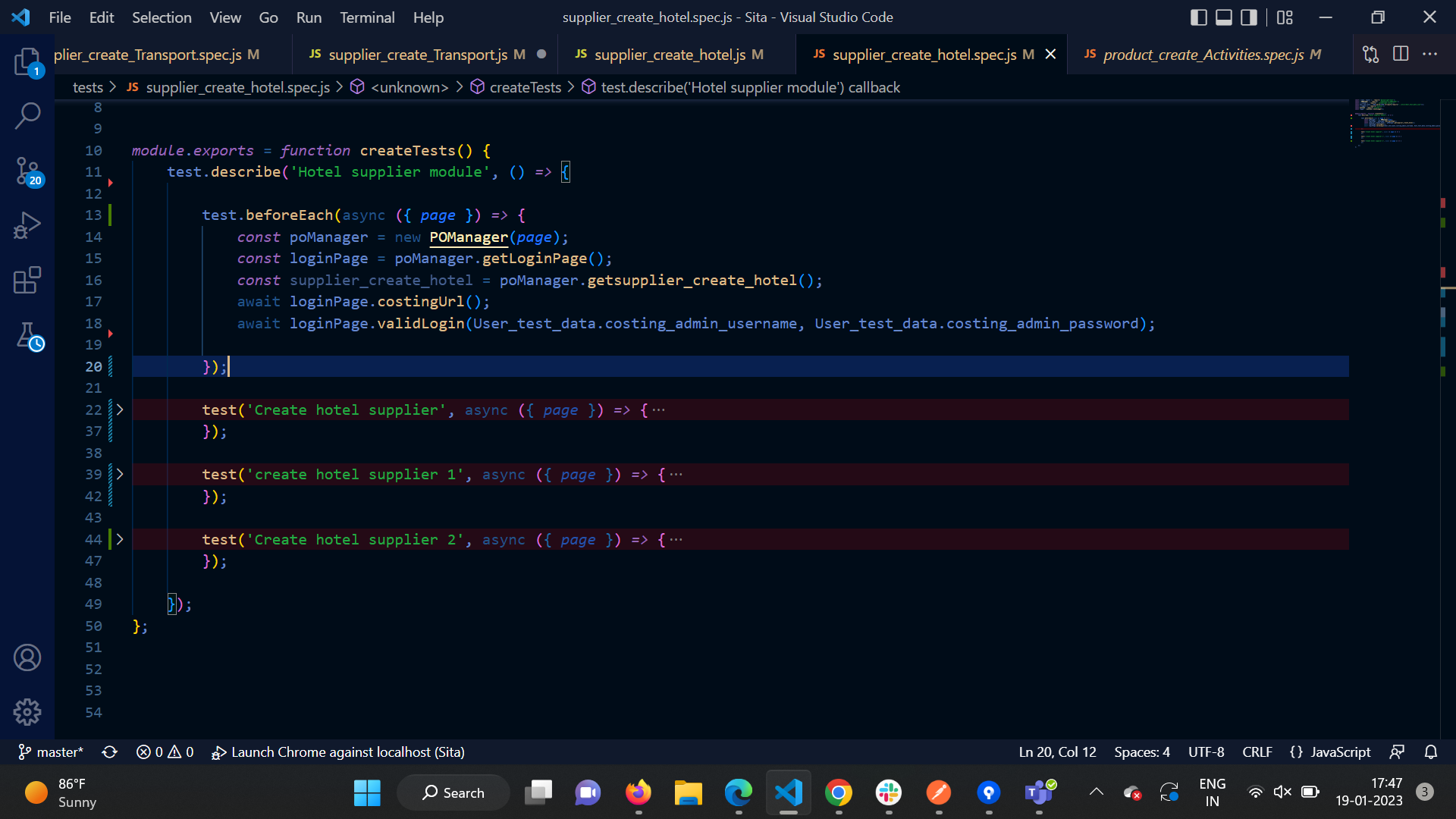This screenshot has width=1456, height=819.
Task: Open the Testing flask icon
Action: [27, 335]
